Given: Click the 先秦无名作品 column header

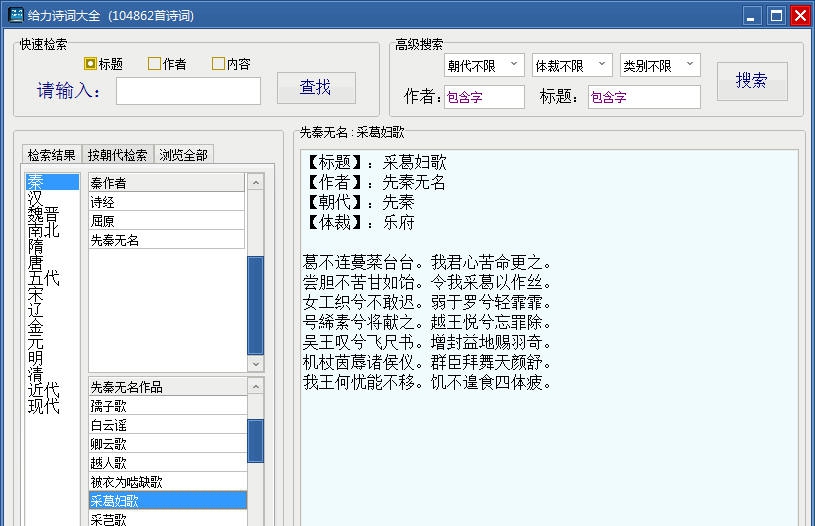Looking at the screenshot, I should (x=167, y=387).
